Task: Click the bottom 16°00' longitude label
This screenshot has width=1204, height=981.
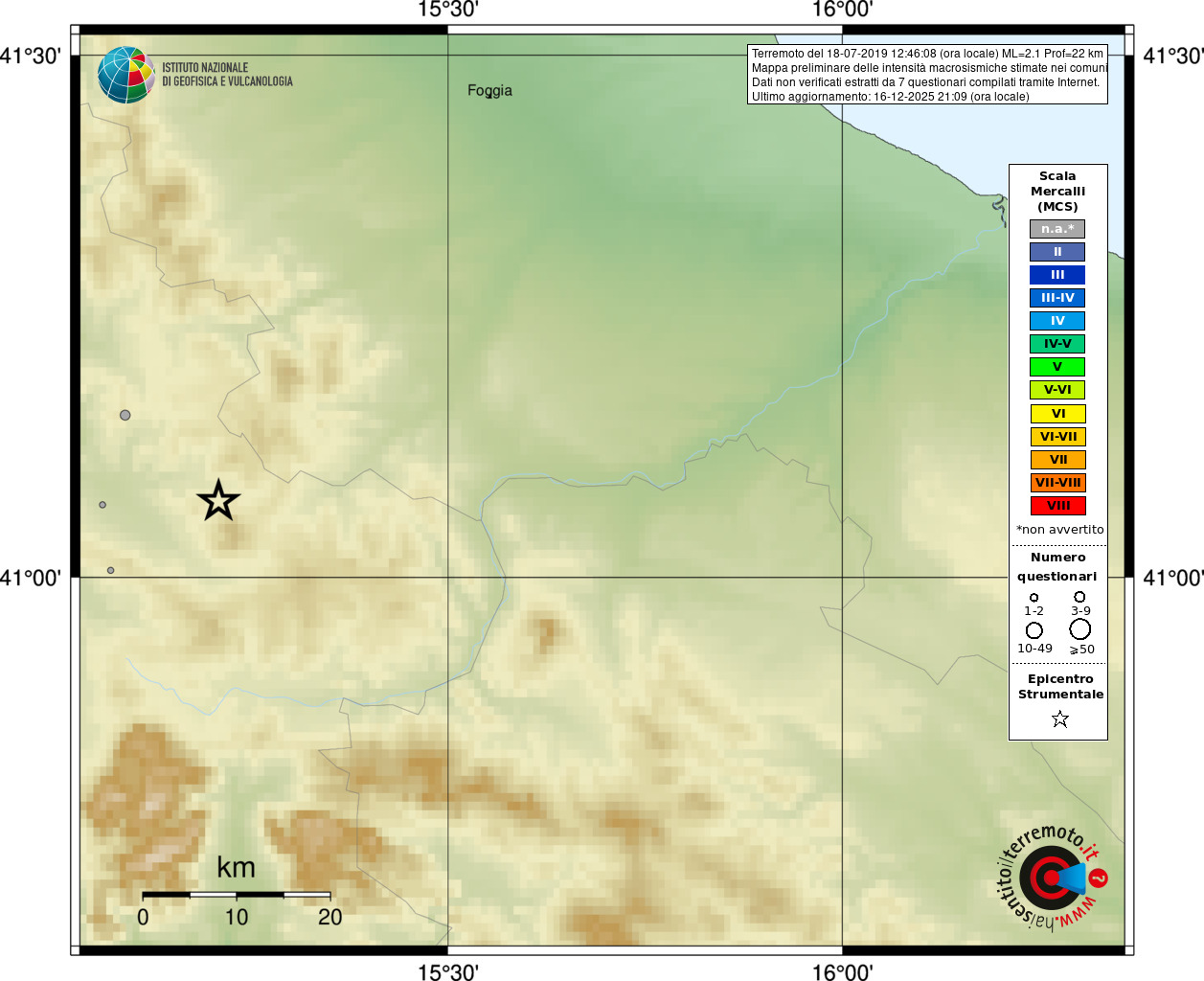Action: (x=842, y=972)
